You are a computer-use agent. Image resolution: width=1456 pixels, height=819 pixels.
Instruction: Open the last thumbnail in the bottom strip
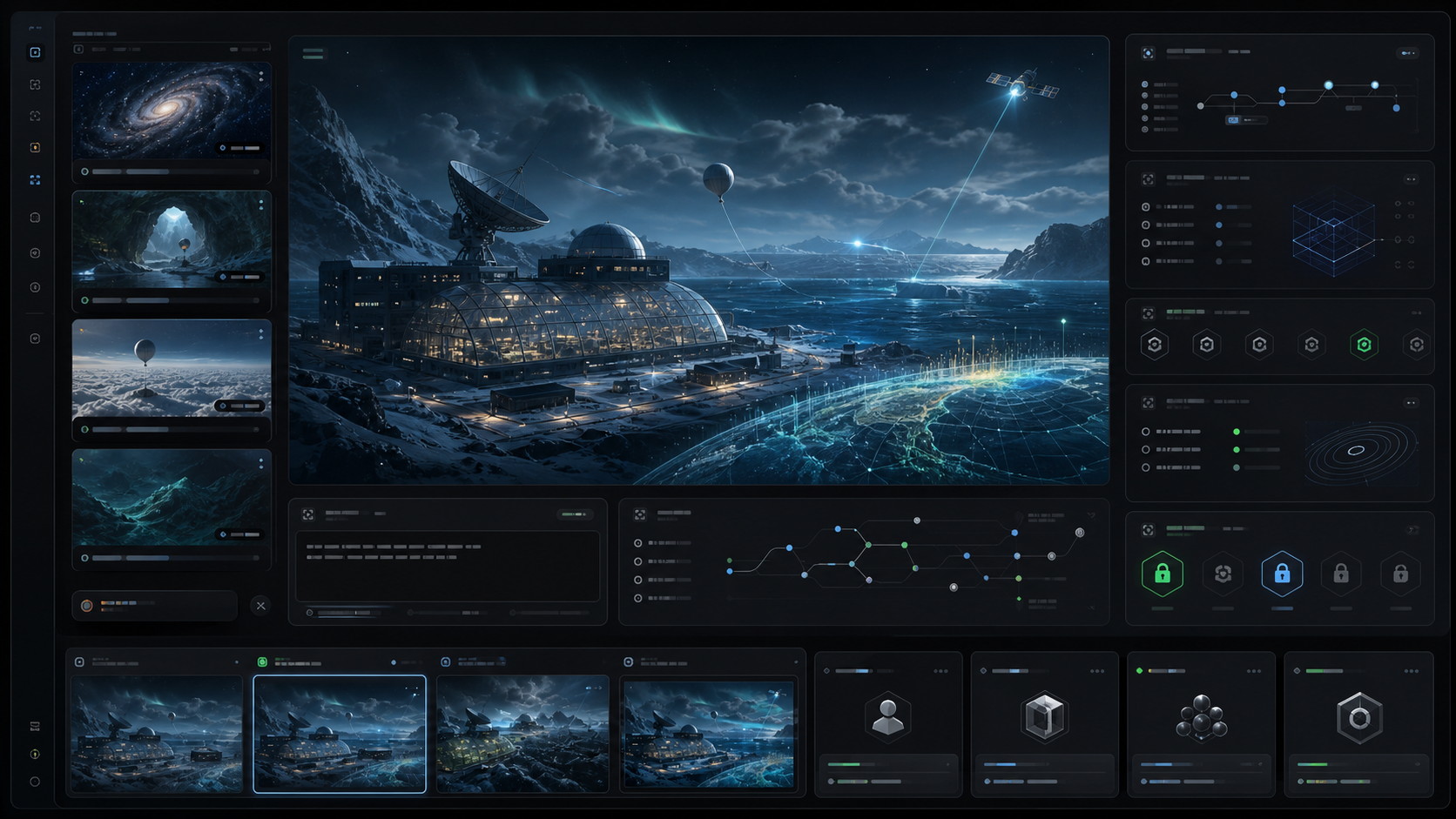coord(709,734)
